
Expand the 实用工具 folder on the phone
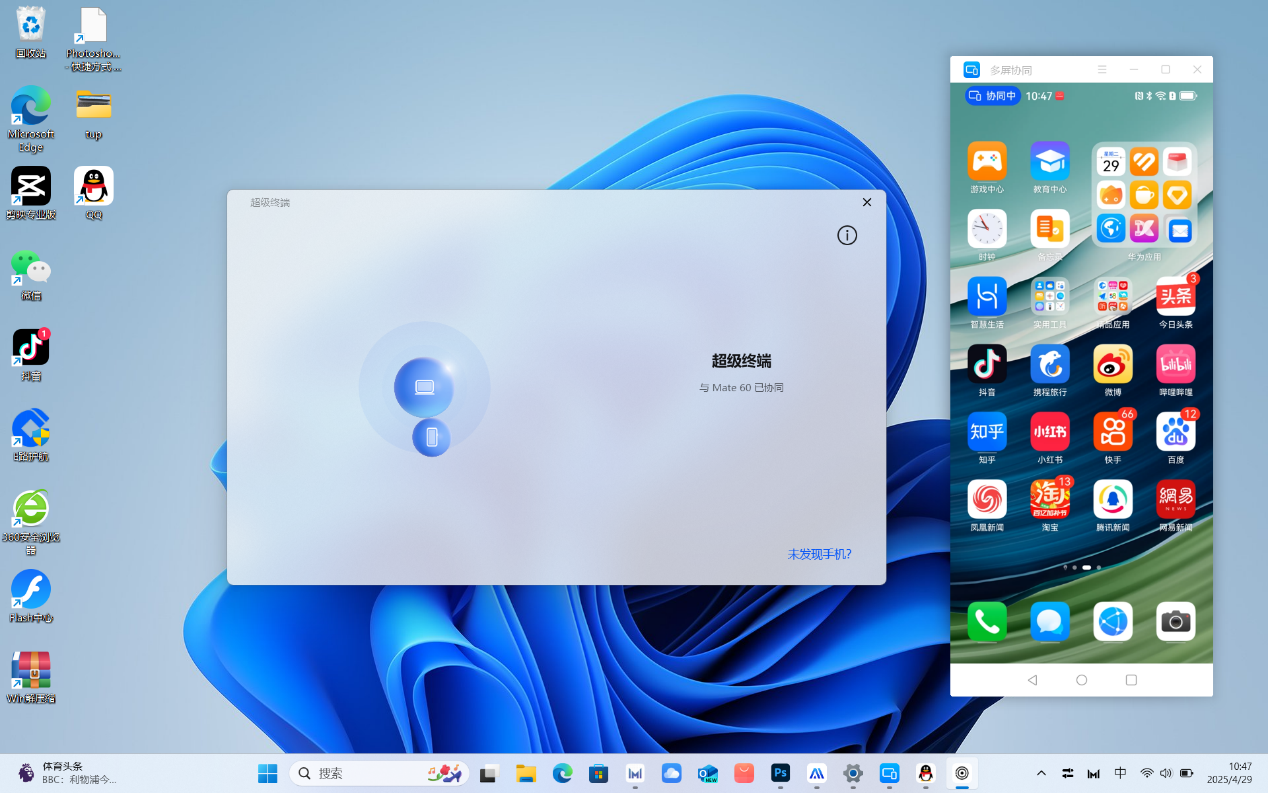pyautogui.click(x=1049, y=297)
